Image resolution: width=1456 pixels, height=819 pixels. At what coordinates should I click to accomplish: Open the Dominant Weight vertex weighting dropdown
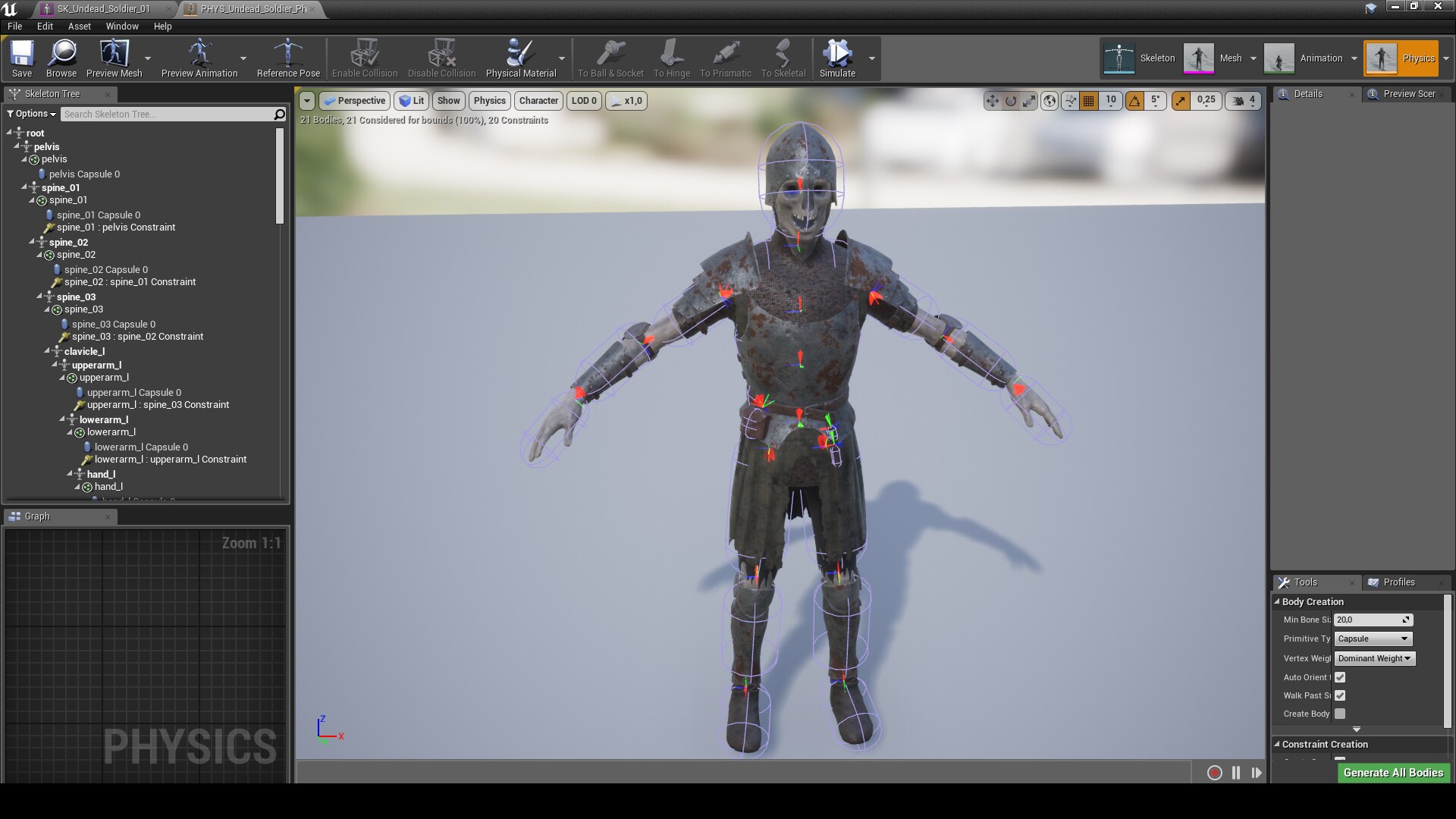coord(1374,658)
